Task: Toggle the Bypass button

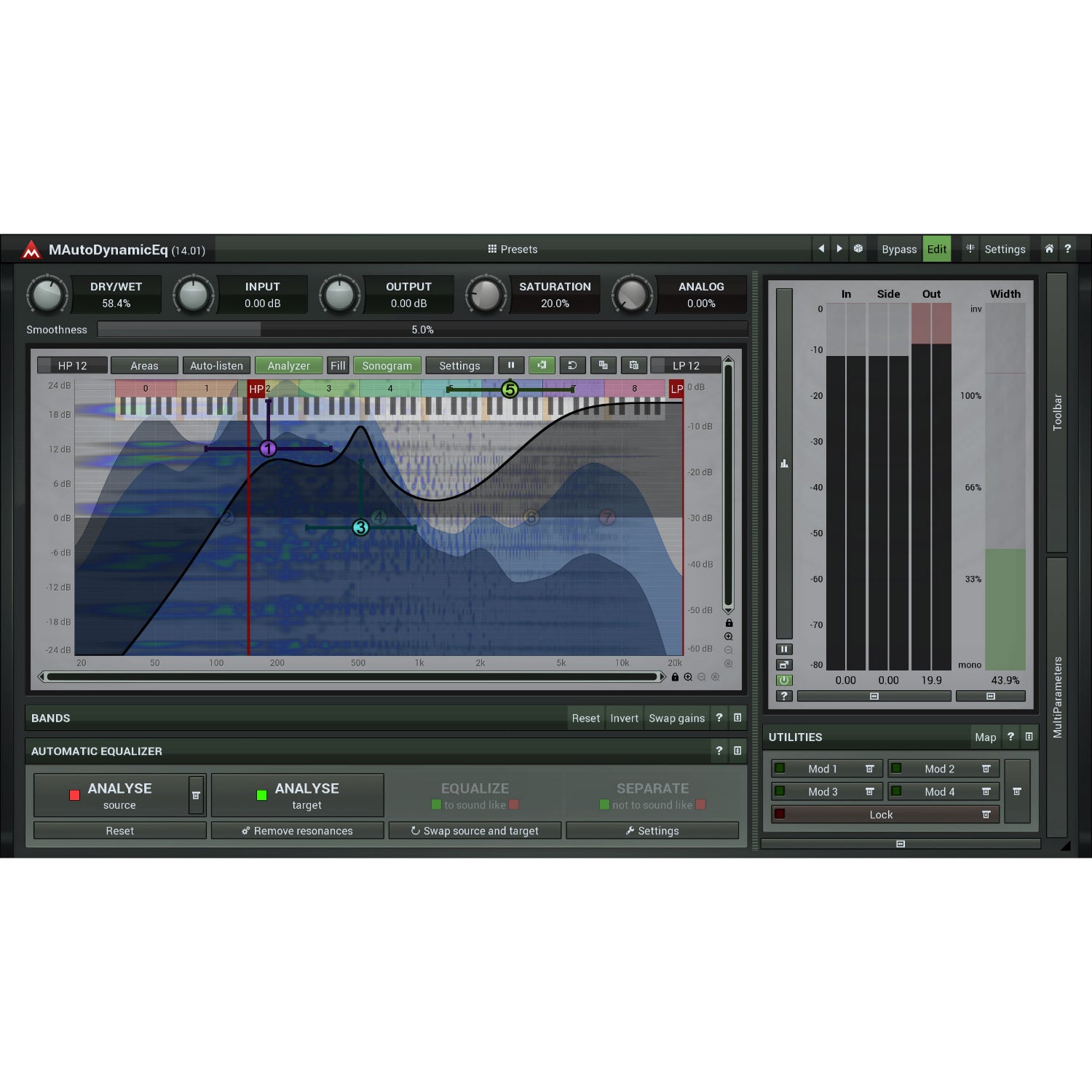Action: [x=899, y=249]
